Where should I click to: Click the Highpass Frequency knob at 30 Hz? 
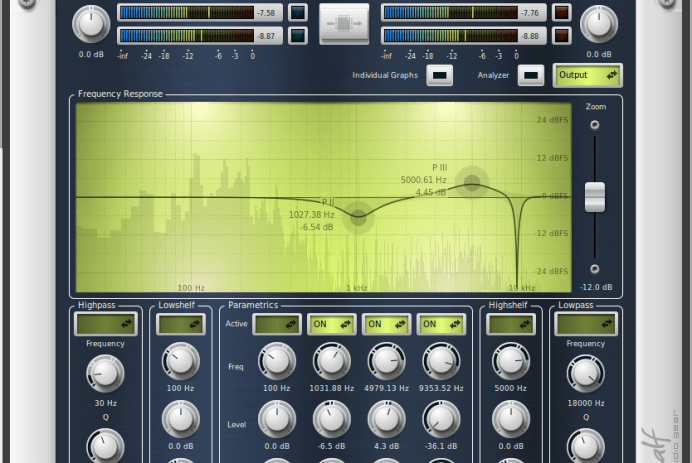coord(105,373)
